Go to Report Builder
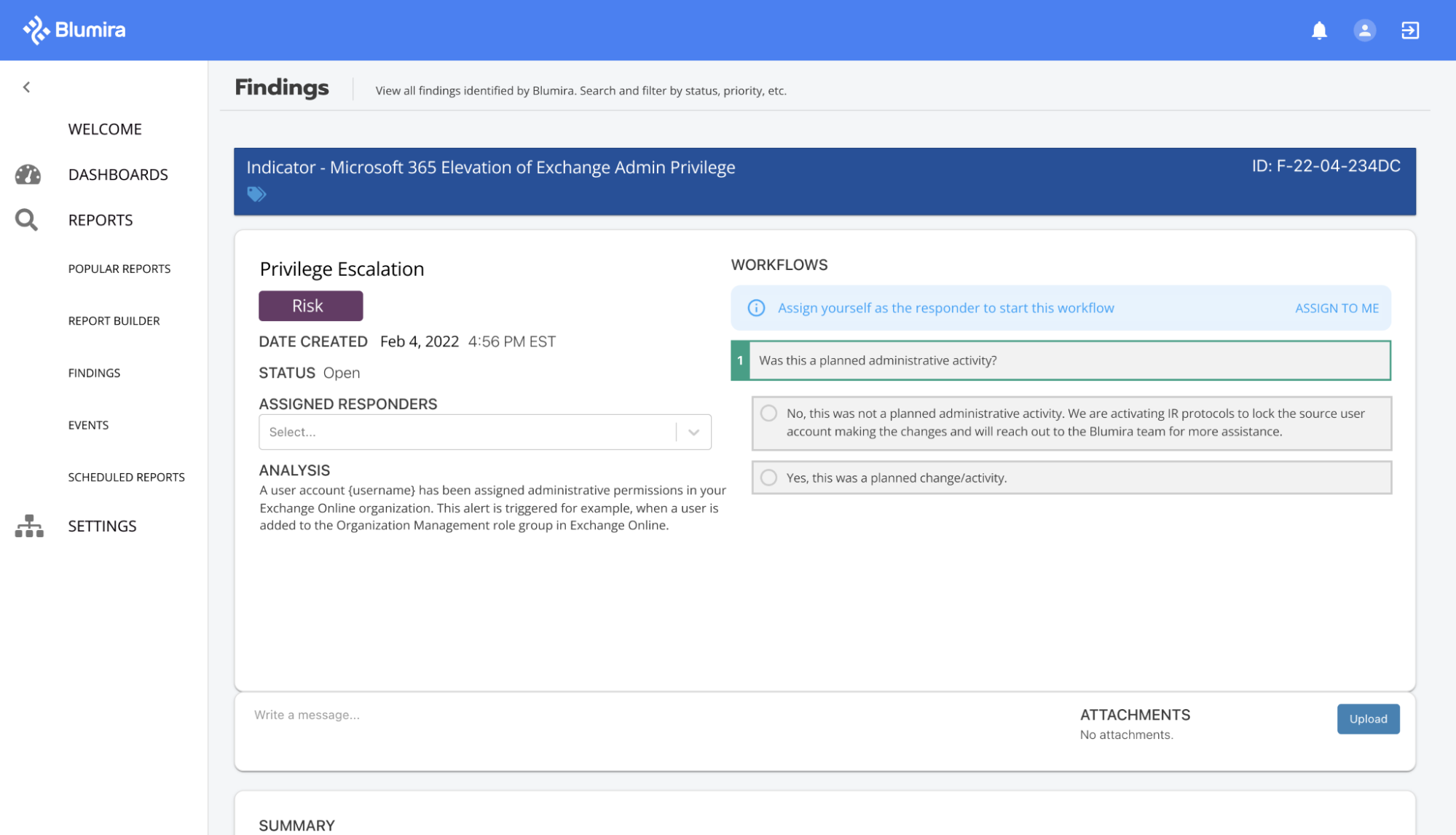 [114, 321]
